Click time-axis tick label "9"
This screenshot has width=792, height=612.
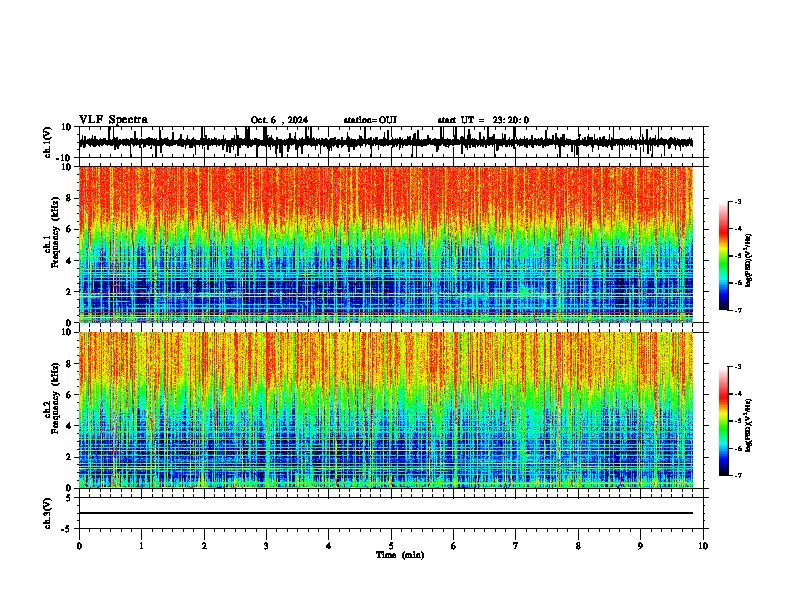[640, 546]
